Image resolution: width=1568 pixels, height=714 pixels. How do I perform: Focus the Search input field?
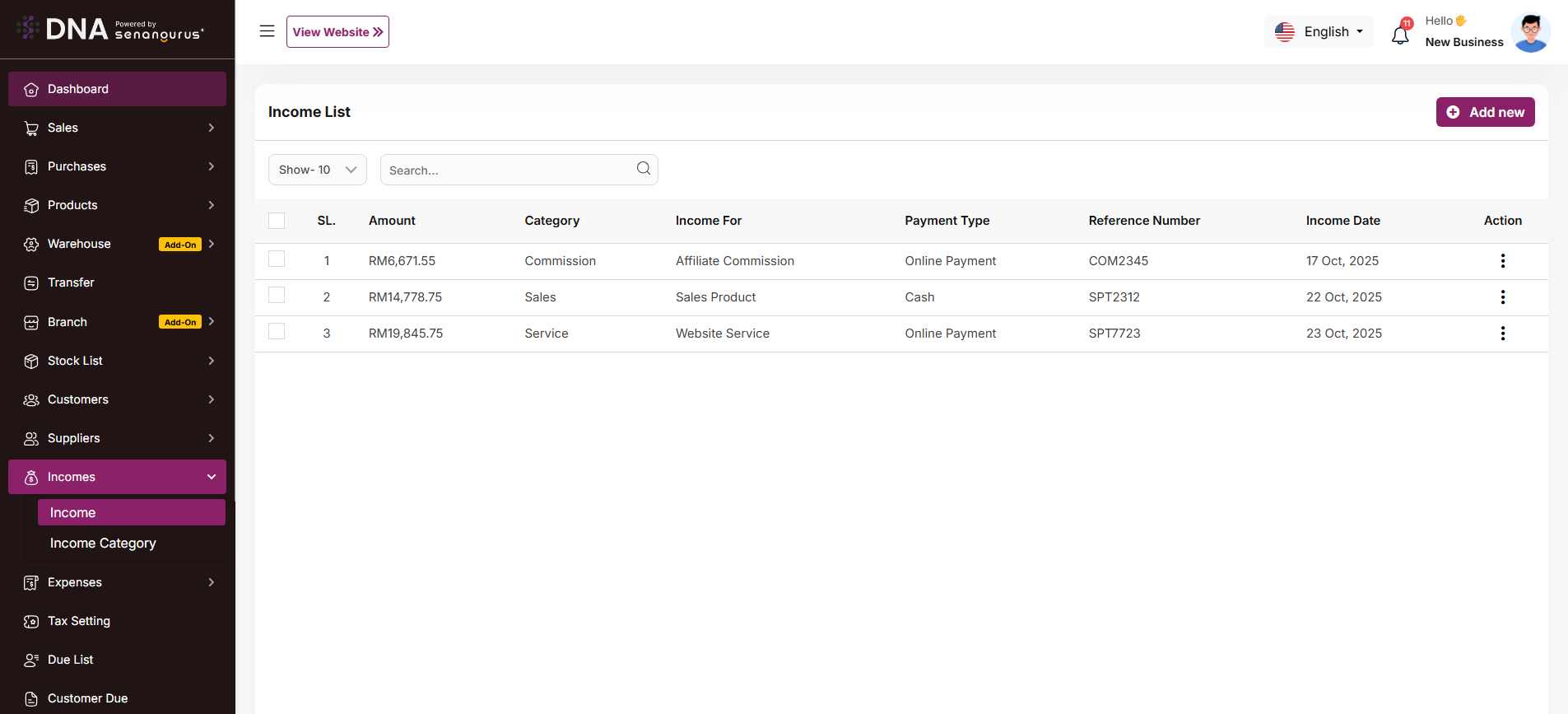coord(506,170)
